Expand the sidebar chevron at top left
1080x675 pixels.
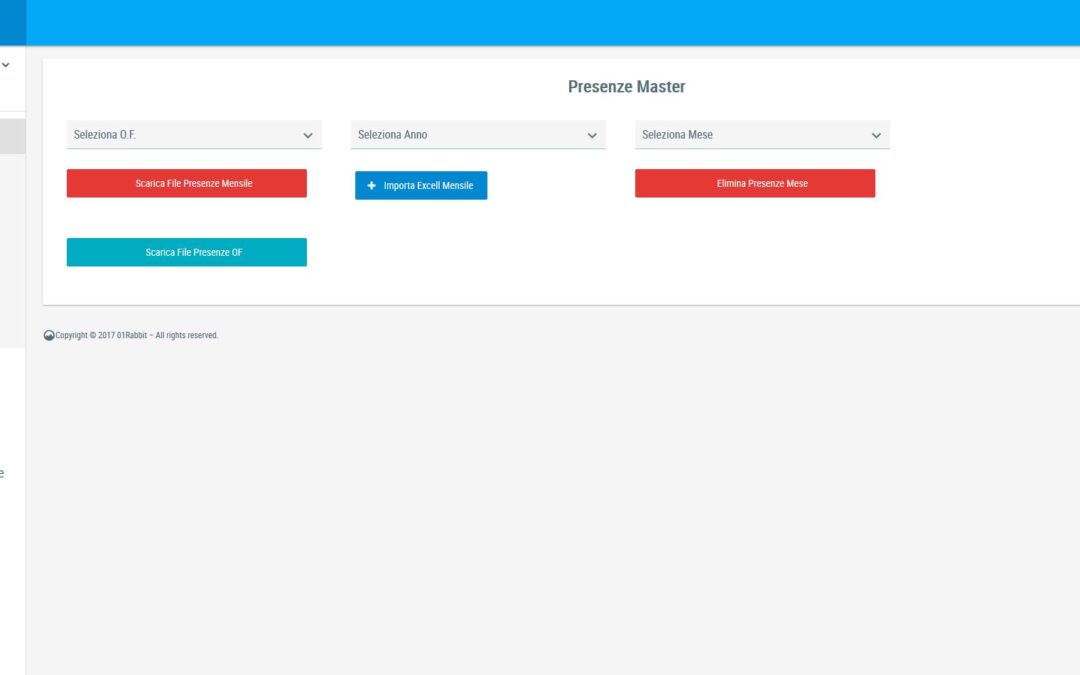(x=6, y=65)
